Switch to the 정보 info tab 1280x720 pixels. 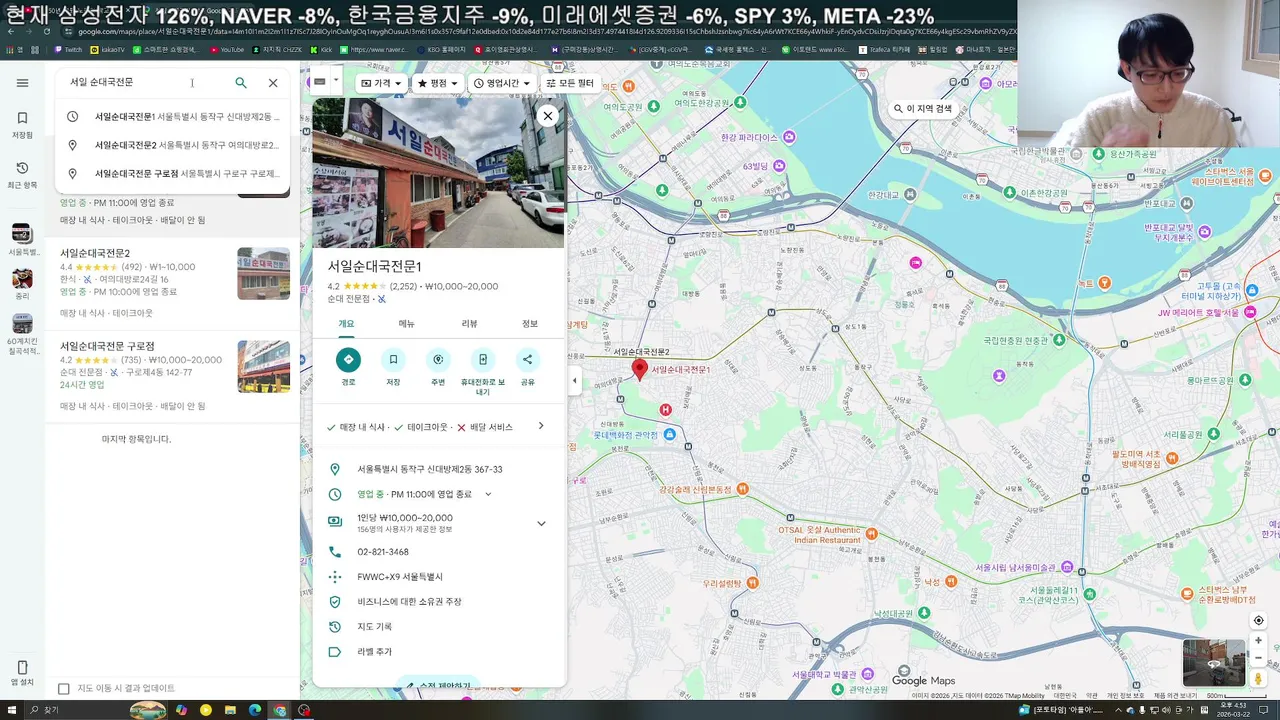(x=530, y=324)
